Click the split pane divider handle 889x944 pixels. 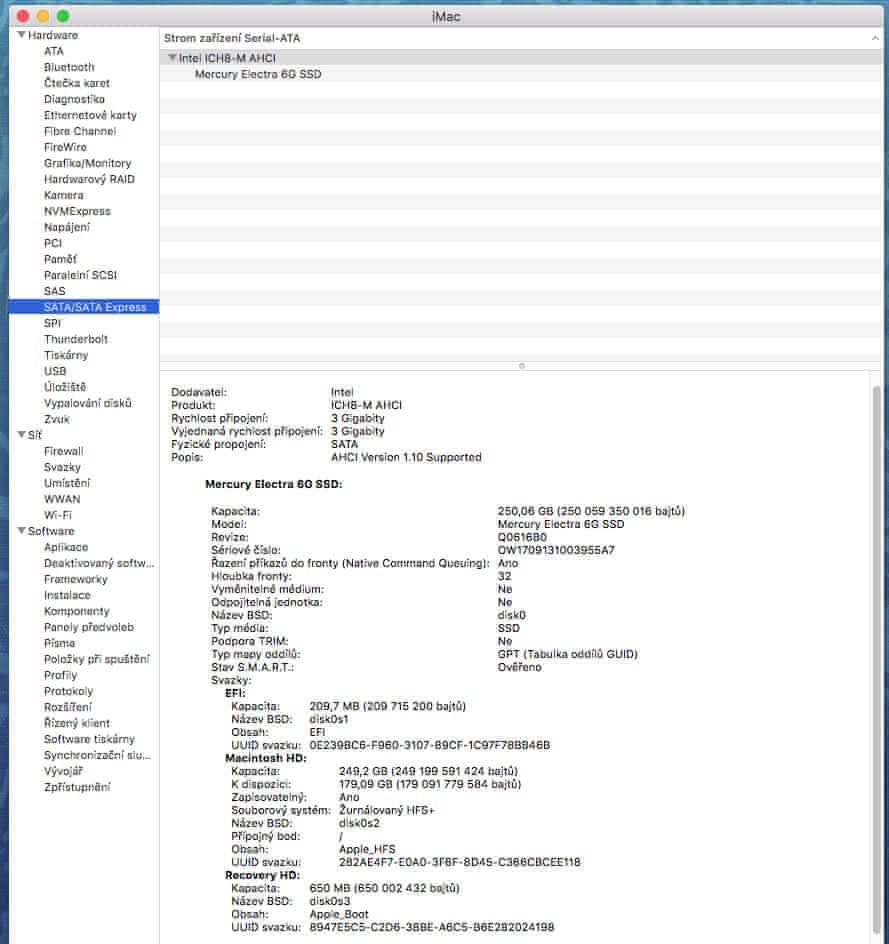click(x=521, y=365)
